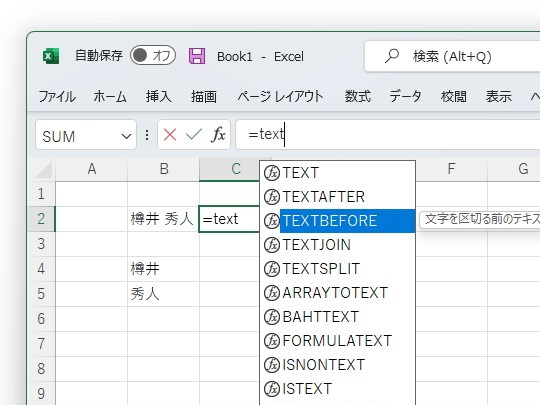Screen dimensions: 540x405
Task: Switch to the 挿入 ribbon tab
Action: pos(158,96)
